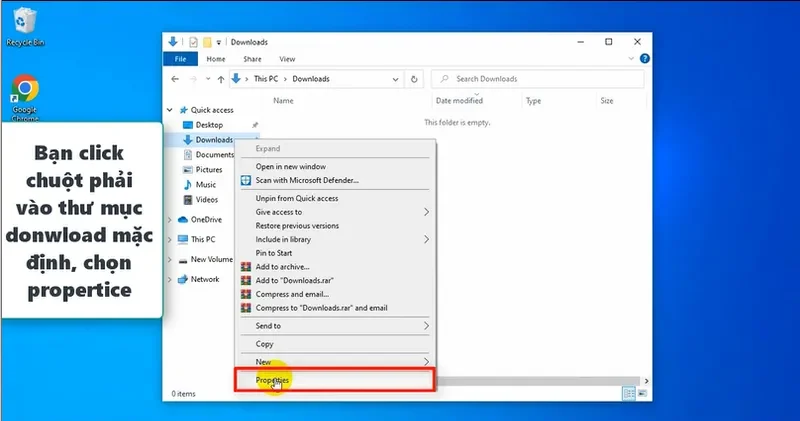Click the New folder icon in the quick access toolbar
Screen dimensions: 800x421
click(x=207, y=42)
